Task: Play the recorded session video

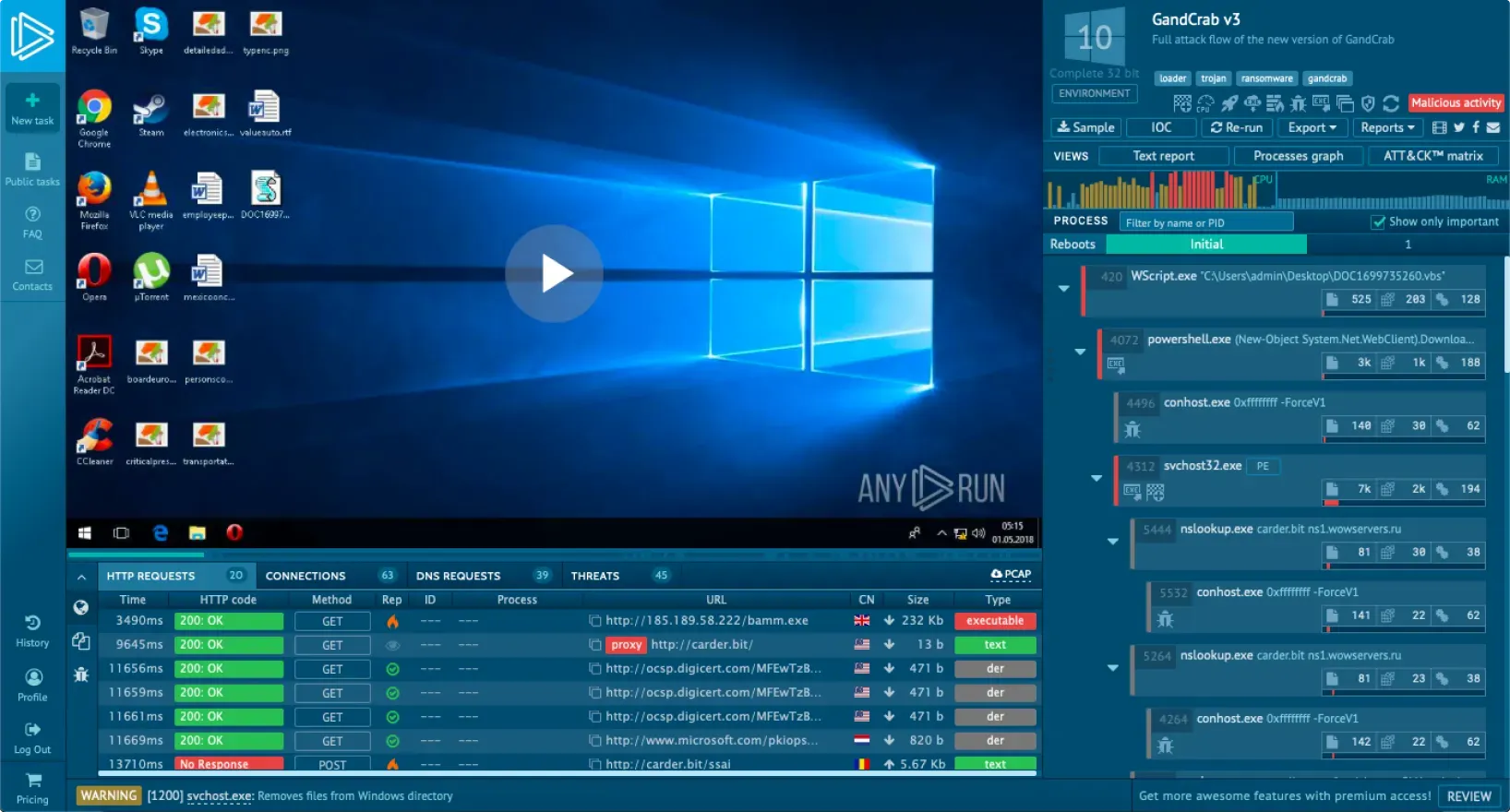Action: 555,274
